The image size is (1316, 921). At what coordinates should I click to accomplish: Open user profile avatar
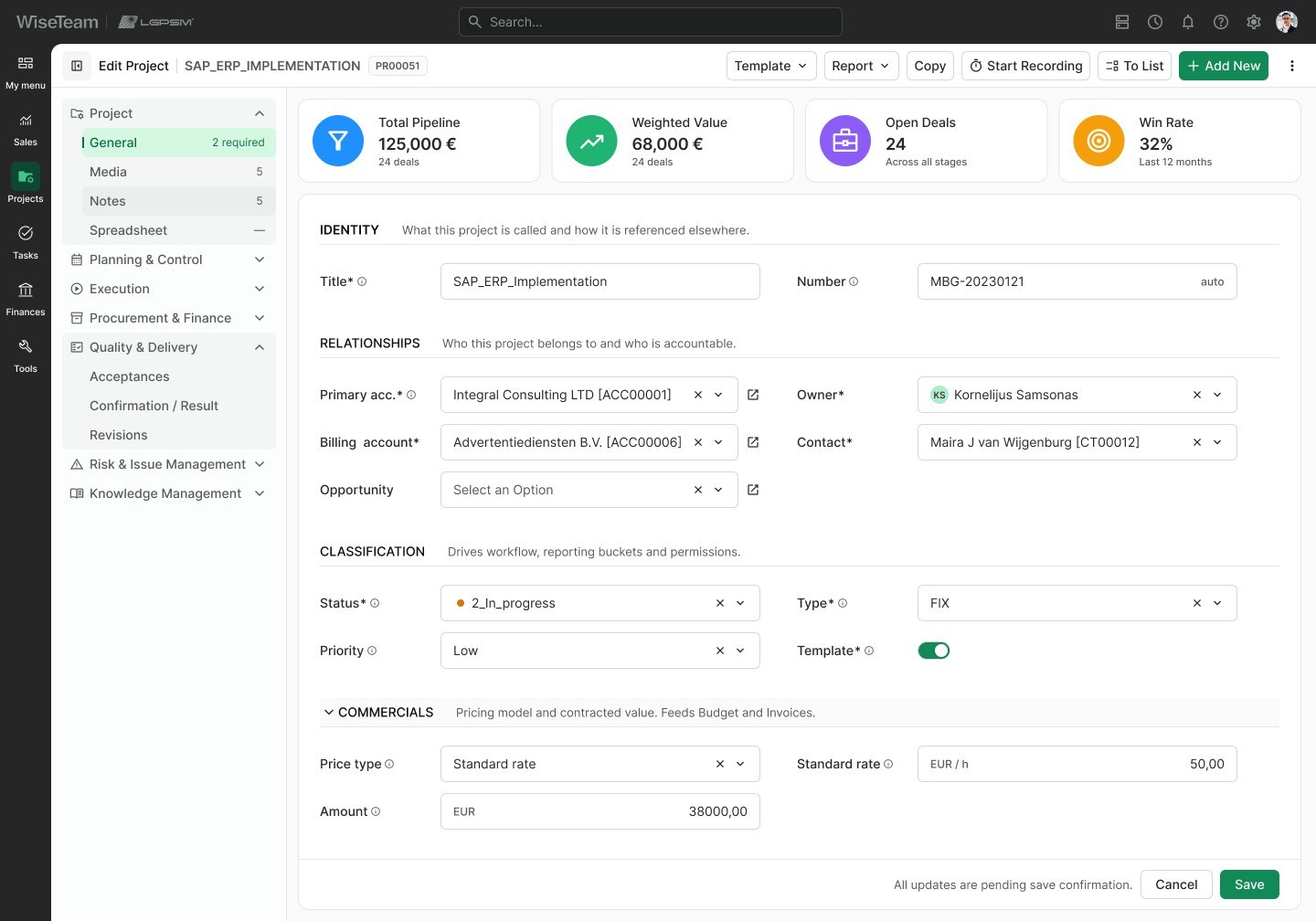(1287, 22)
